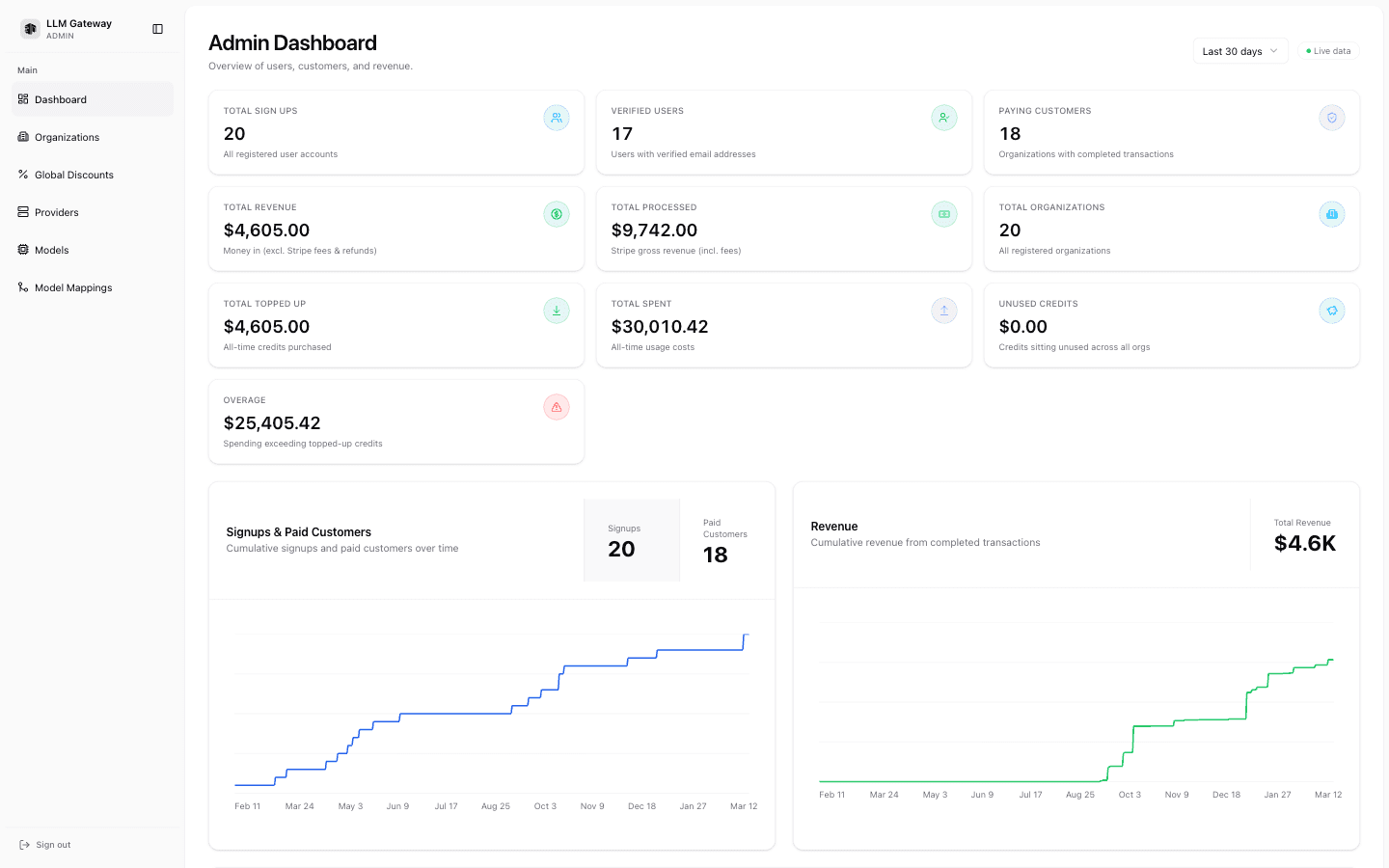Open the Last 30 days dropdown
The image size is (1389, 868).
(1239, 50)
